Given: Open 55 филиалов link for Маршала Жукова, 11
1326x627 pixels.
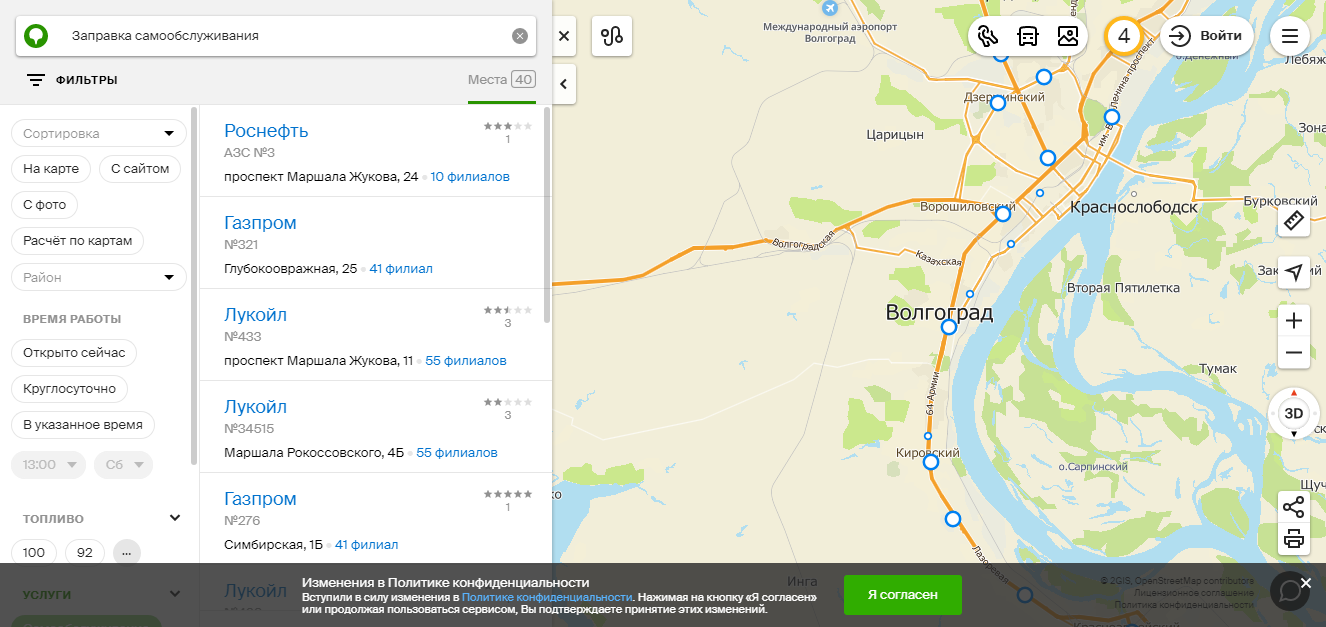Looking at the screenshot, I should pyautogui.click(x=466, y=361).
